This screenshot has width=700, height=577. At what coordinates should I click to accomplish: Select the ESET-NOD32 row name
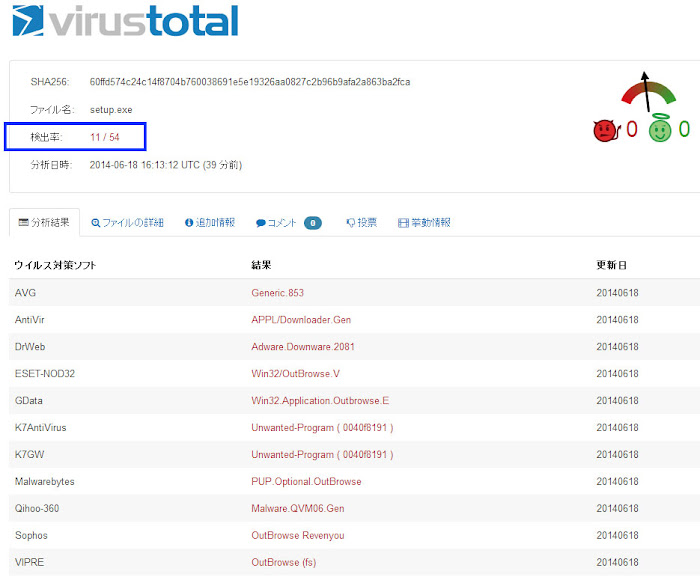pos(45,374)
